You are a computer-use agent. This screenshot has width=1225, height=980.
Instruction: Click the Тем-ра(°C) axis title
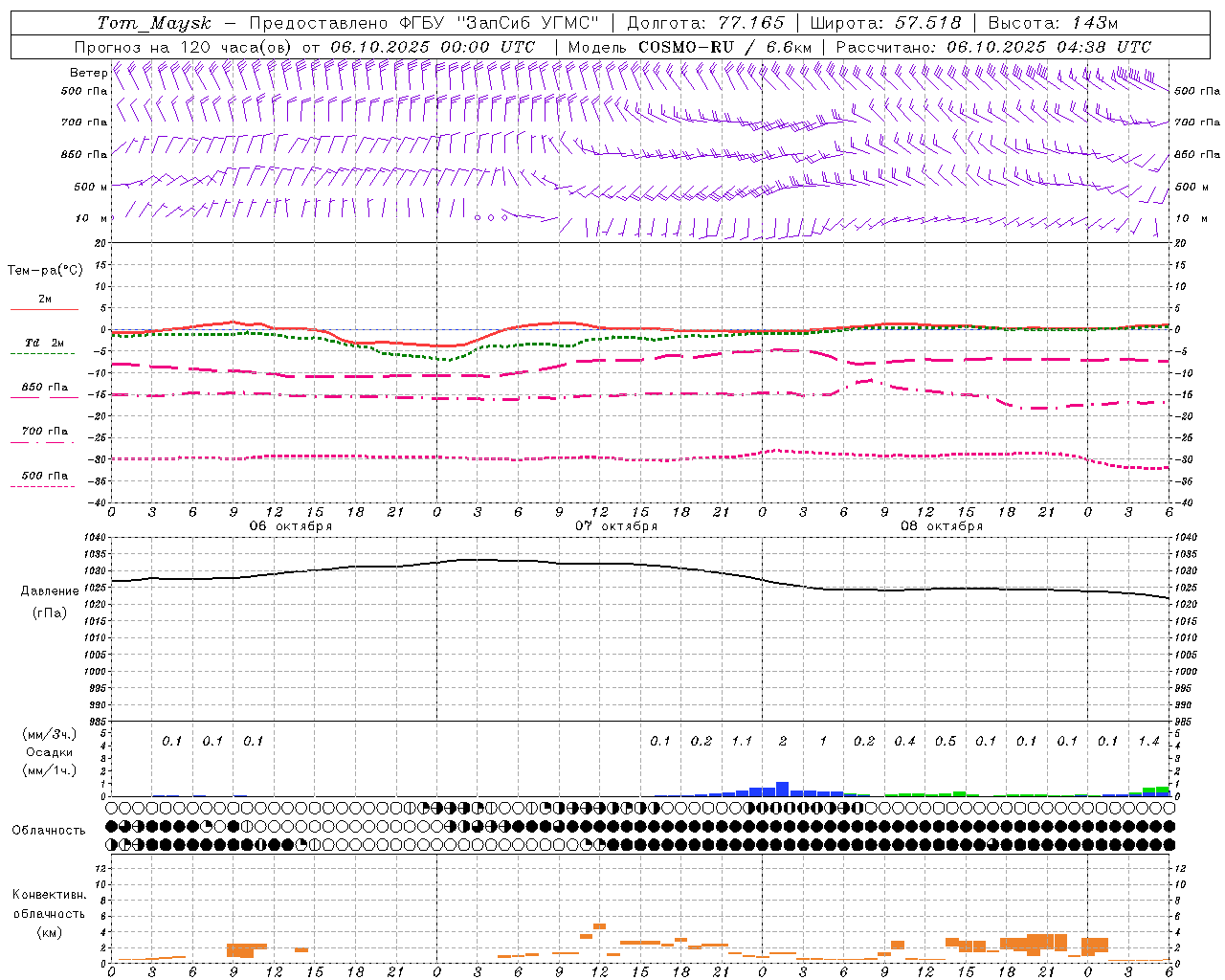click(x=45, y=271)
